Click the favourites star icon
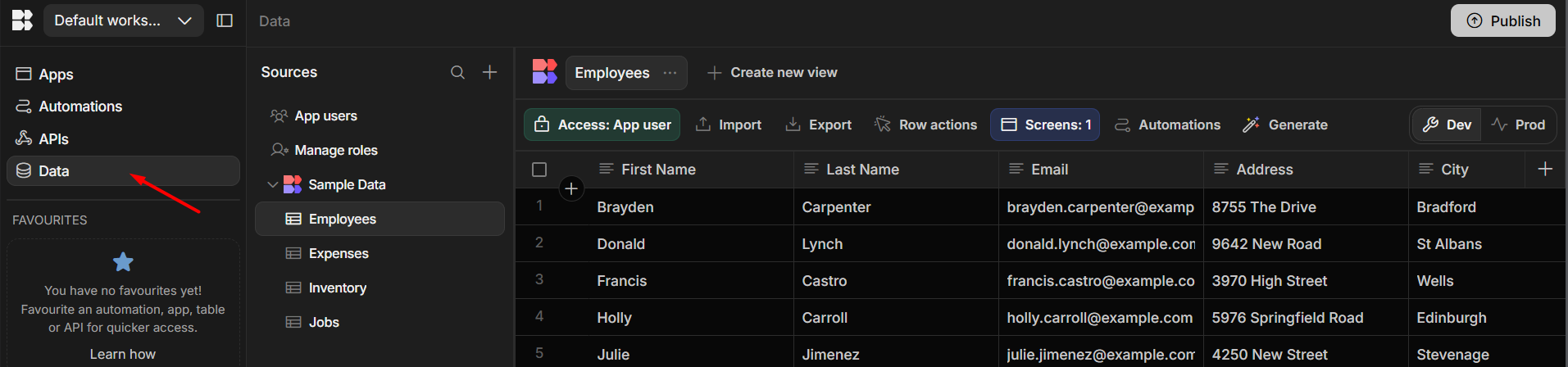1568x367 pixels. click(x=123, y=262)
